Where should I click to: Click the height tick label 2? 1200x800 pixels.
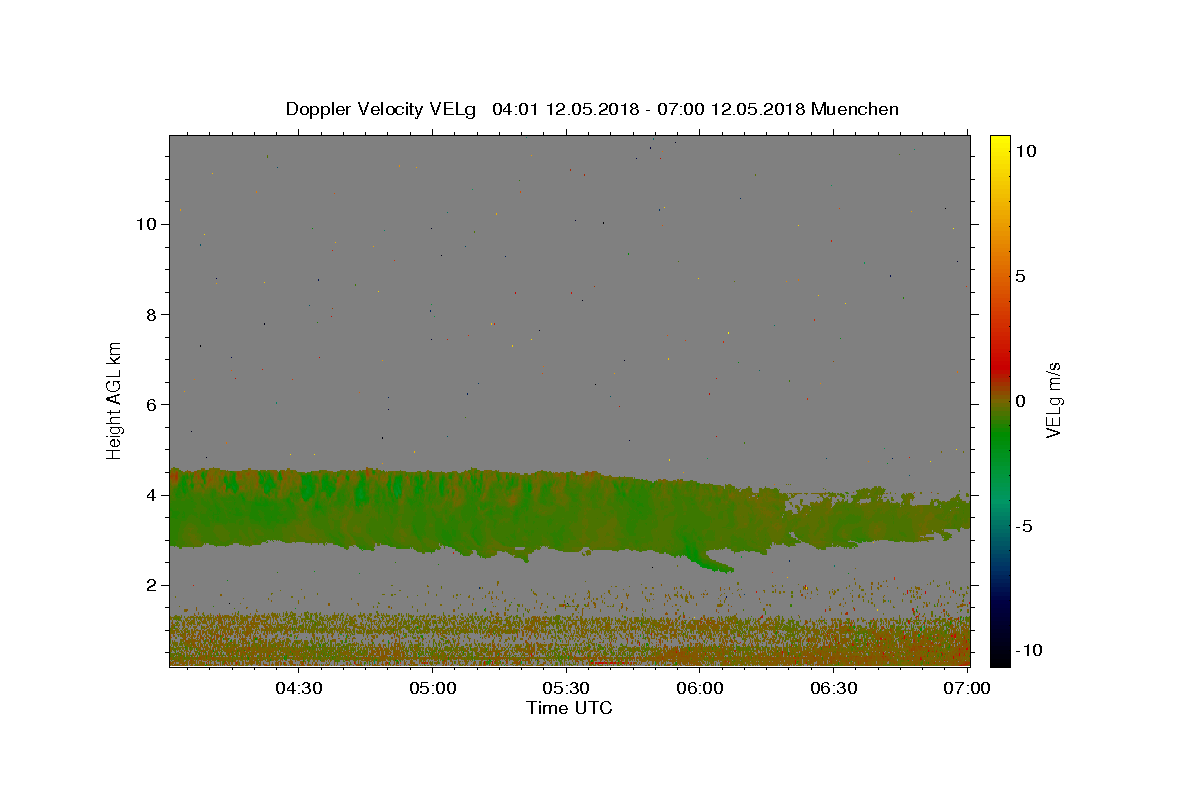click(x=151, y=585)
